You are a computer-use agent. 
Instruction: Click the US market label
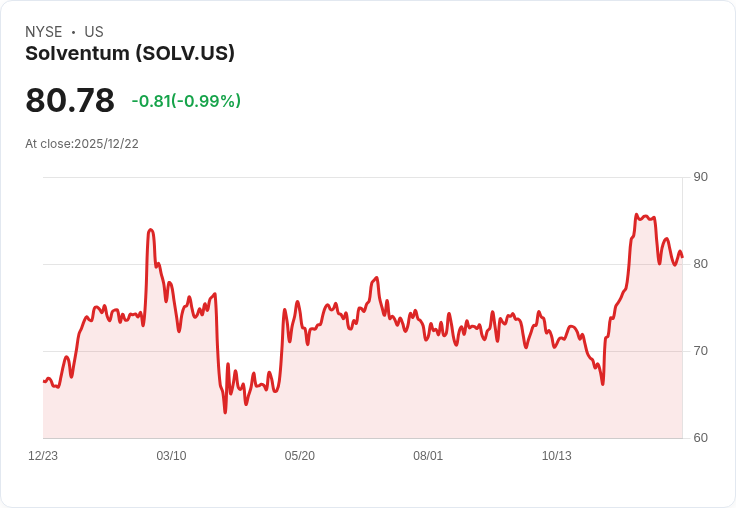coord(94,32)
